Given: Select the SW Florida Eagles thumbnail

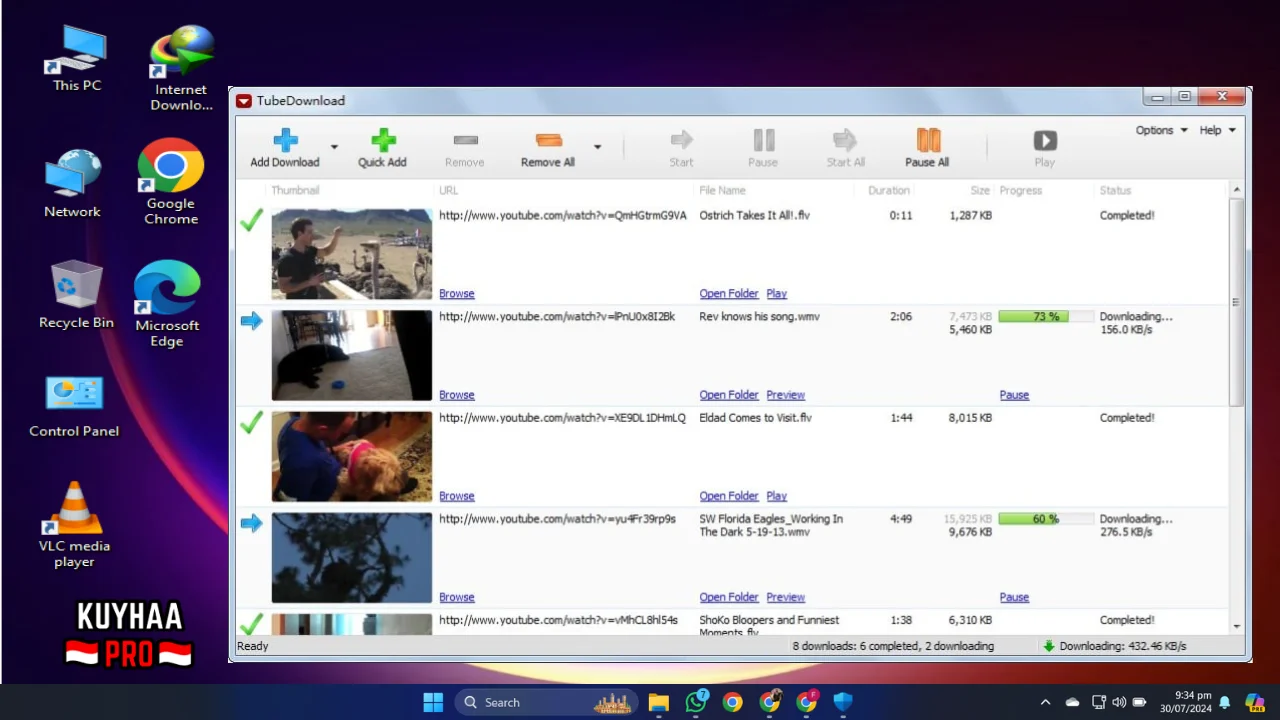Looking at the screenshot, I should [352, 557].
